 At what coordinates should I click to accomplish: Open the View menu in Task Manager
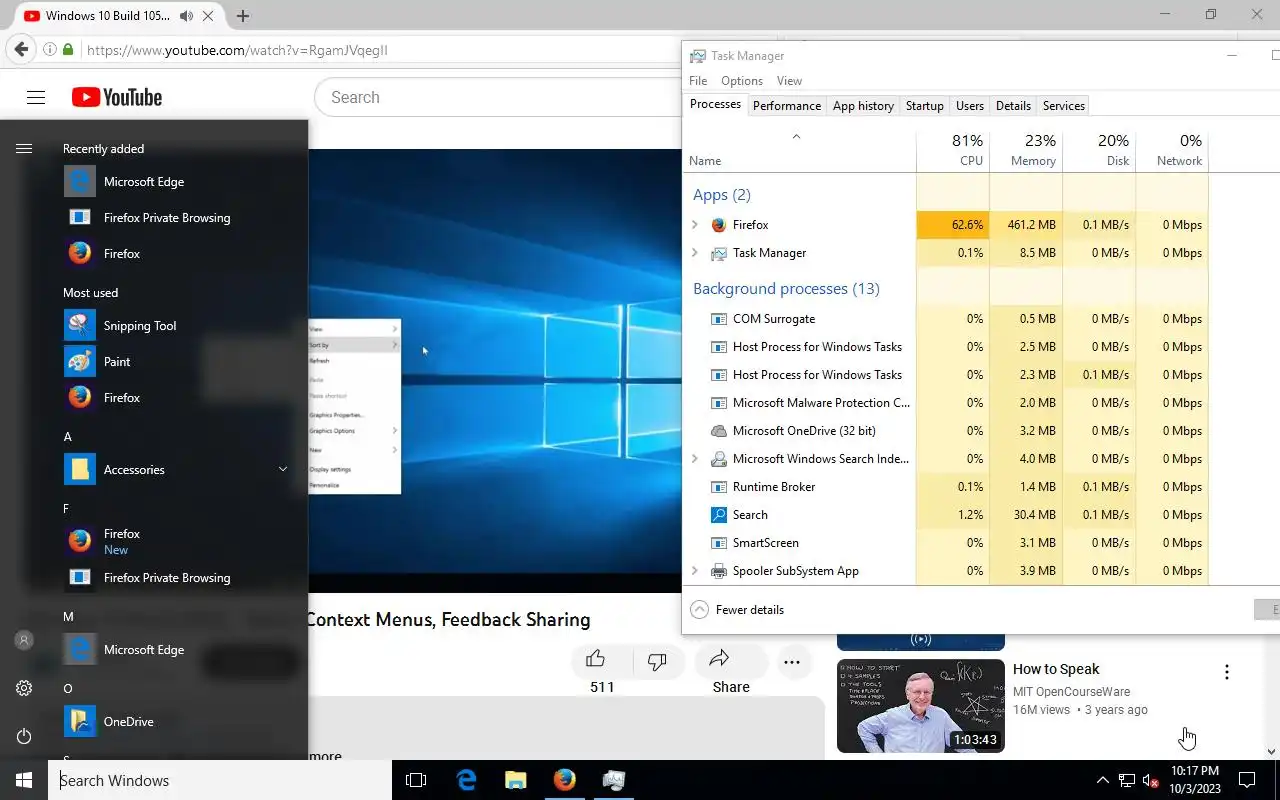tap(789, 81)
